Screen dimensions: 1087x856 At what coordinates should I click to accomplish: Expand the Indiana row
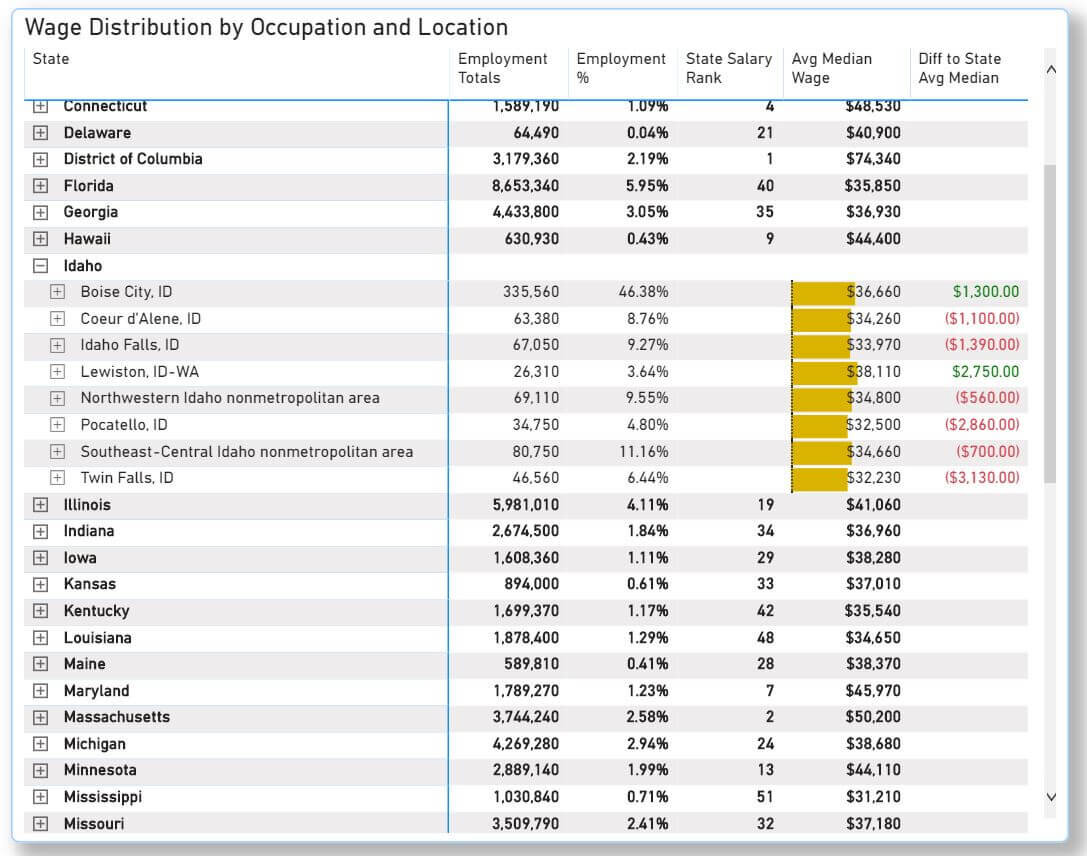click(41, 532)
